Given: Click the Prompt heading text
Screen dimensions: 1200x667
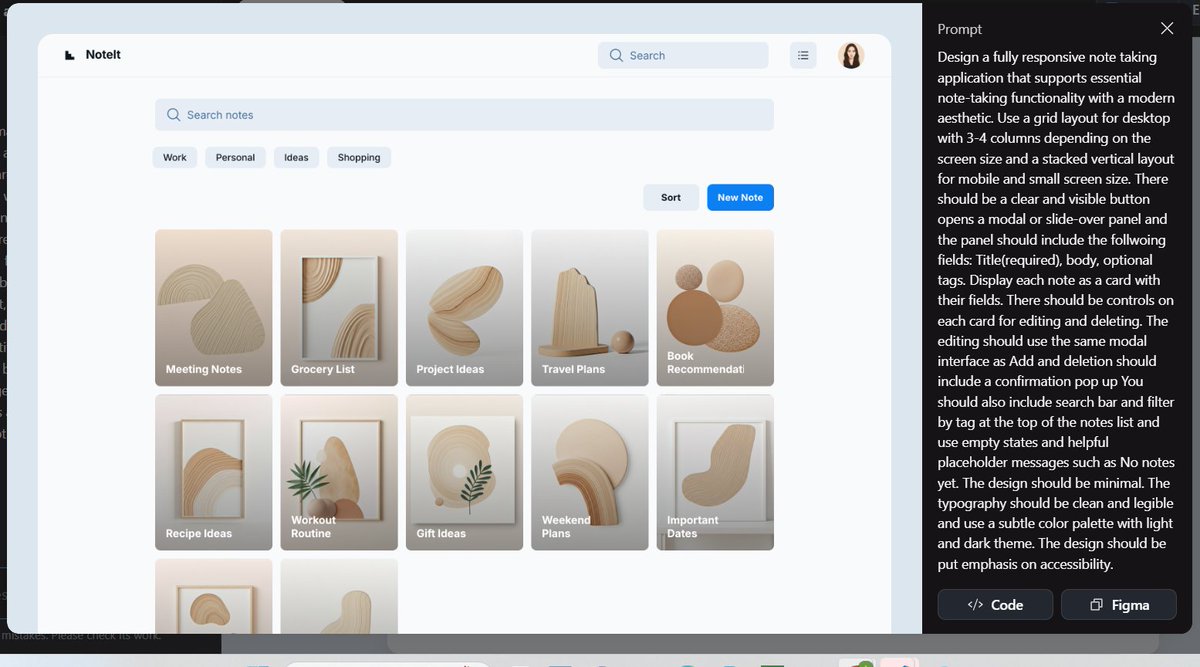Looking at the screenshot, I should coord(960,29).
